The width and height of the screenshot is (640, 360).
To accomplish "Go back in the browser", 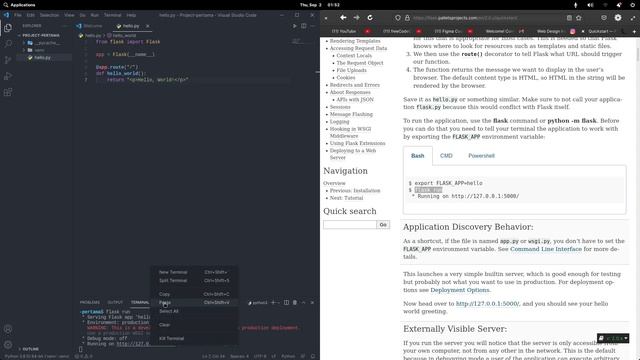I will point(343,18).
